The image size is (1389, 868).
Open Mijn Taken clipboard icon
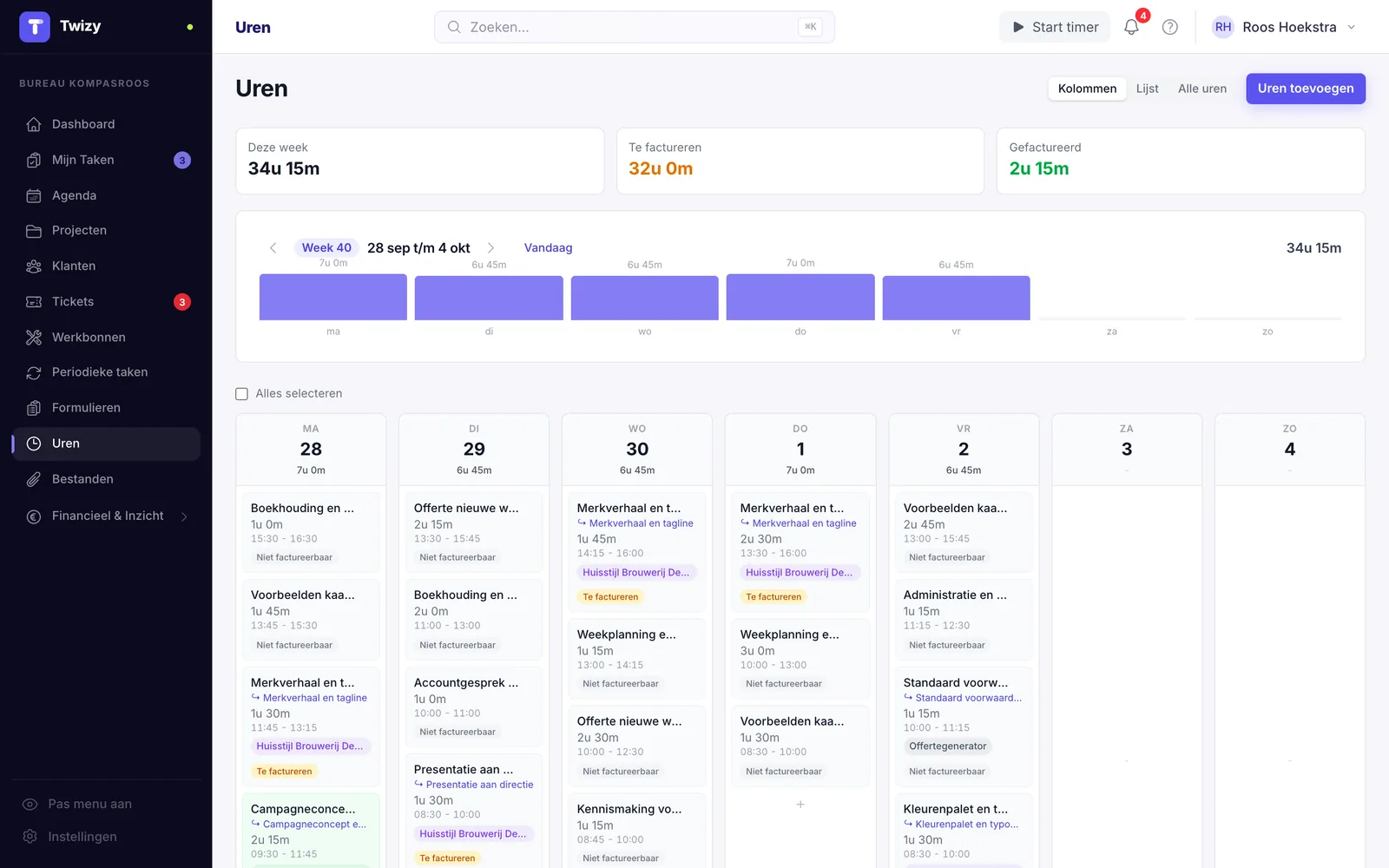(34, 160)
